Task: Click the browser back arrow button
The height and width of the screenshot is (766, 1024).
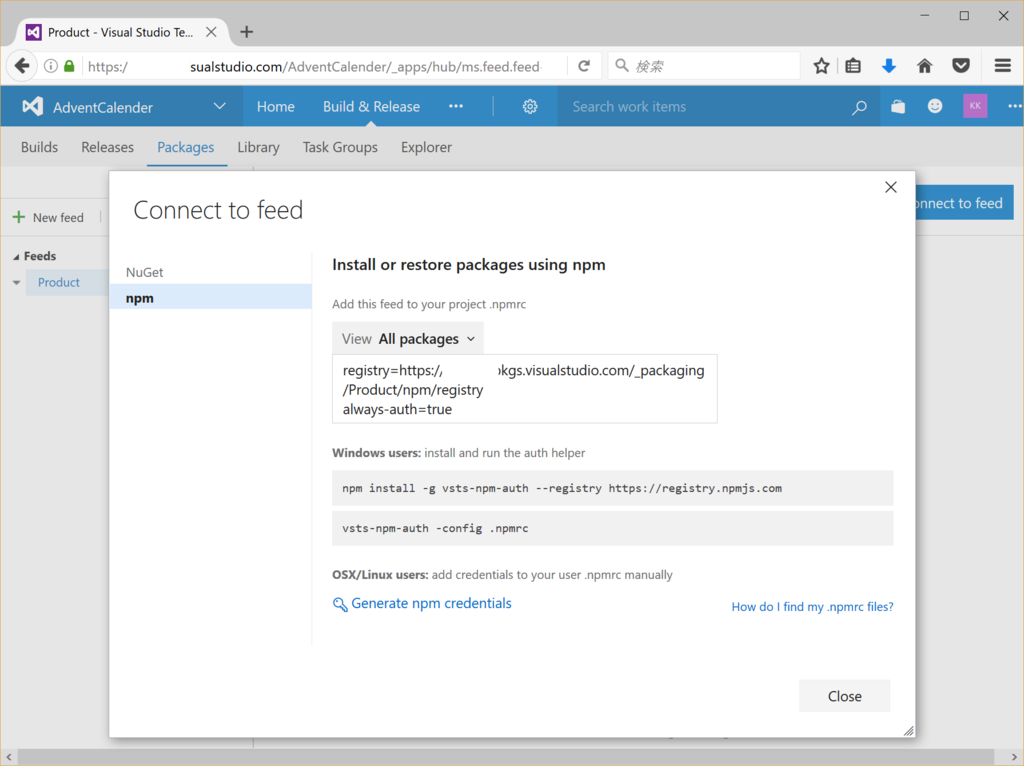Action: 22,66
